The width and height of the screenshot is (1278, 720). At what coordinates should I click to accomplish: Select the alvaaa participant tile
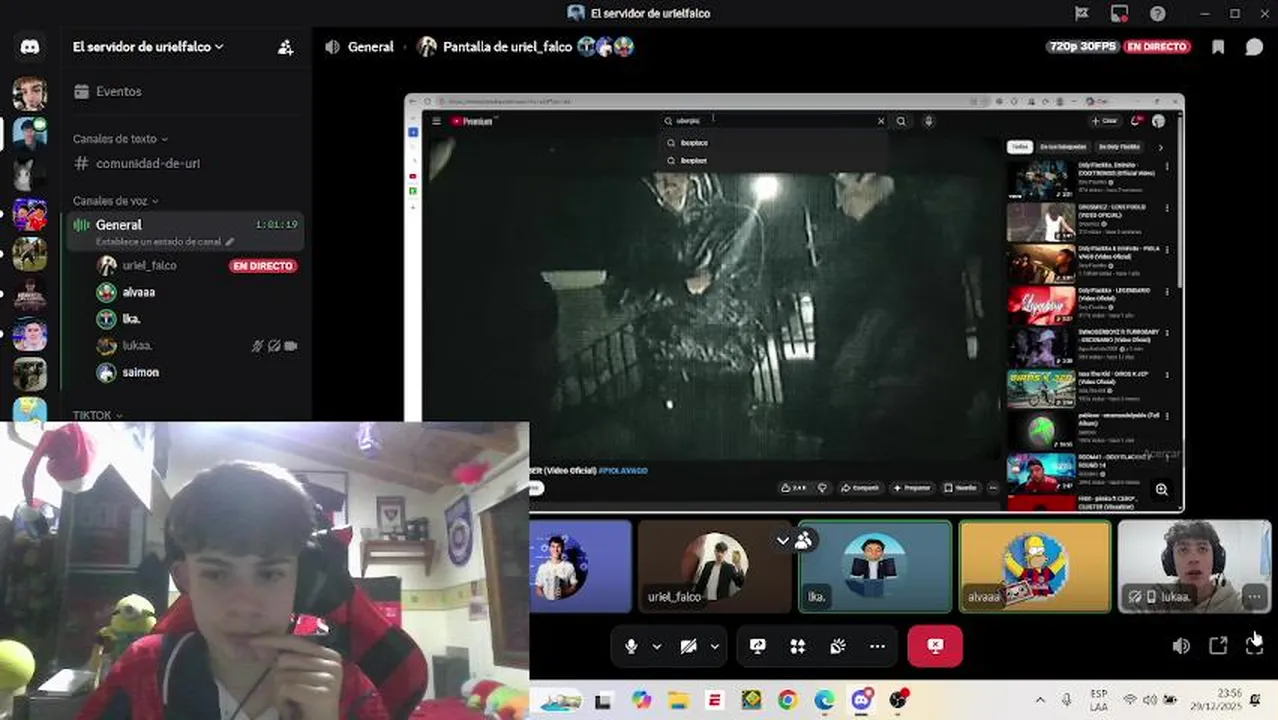(1035, 566)
